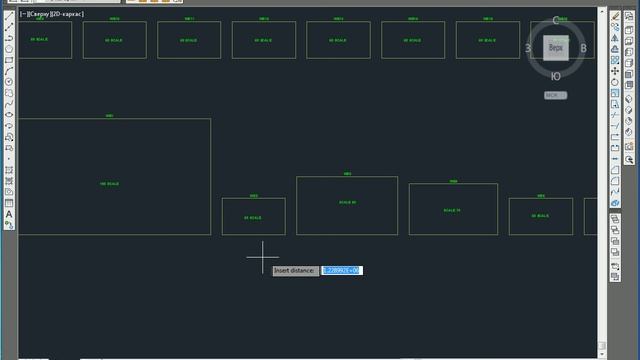Select the Spline drawing tool
The width and height of the screenshot is (640, 360).
(x=9, y=104)
